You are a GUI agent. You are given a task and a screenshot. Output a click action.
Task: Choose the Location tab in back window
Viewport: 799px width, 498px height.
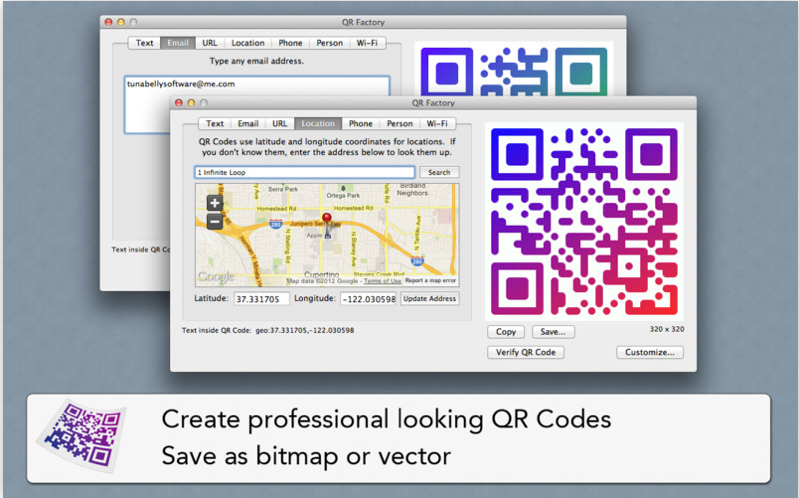tap(248, 43)
